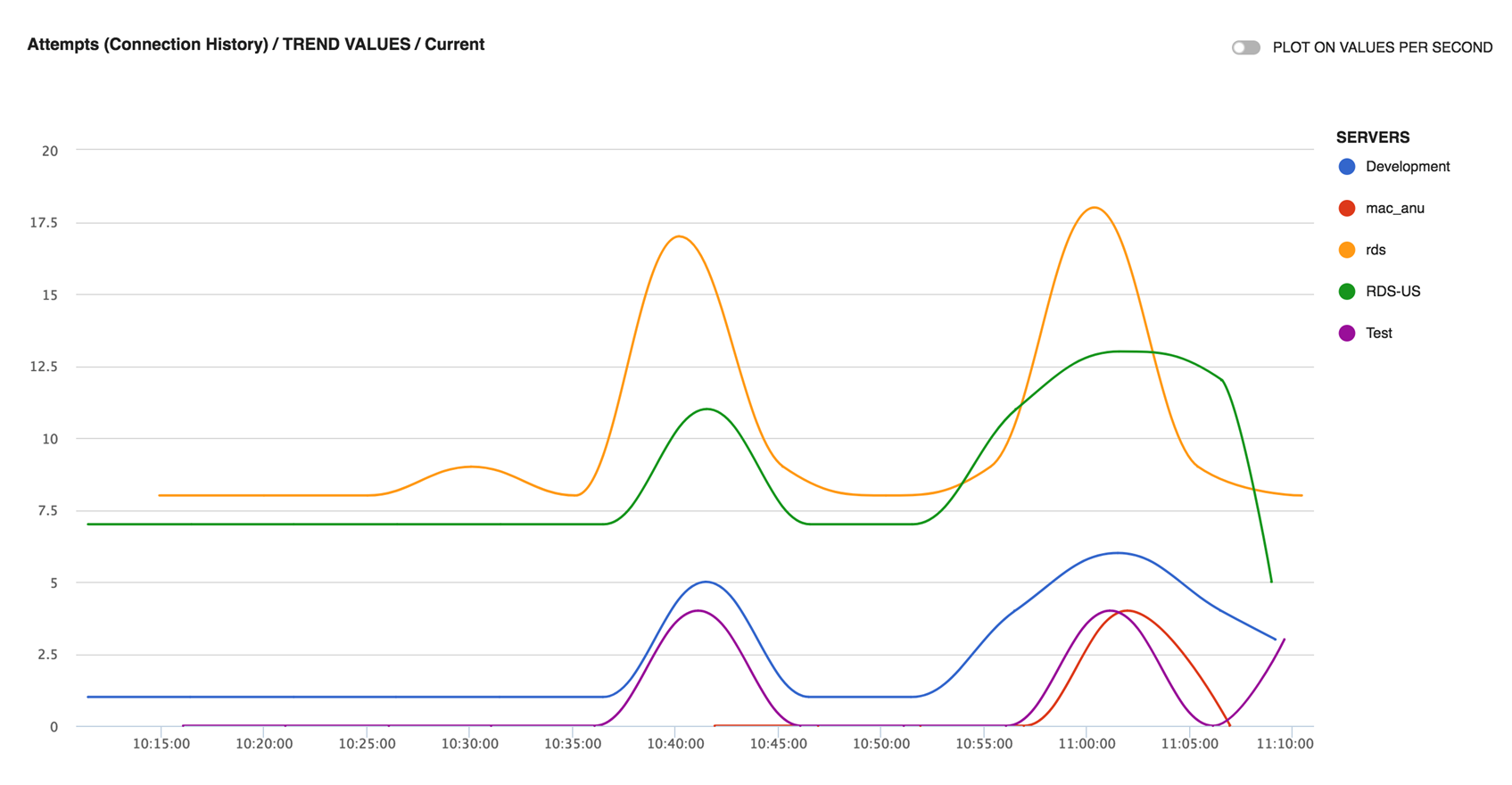Hide the rds series via its legend label
Screen dimensions: 1512x785
(x=1376, y=251)
